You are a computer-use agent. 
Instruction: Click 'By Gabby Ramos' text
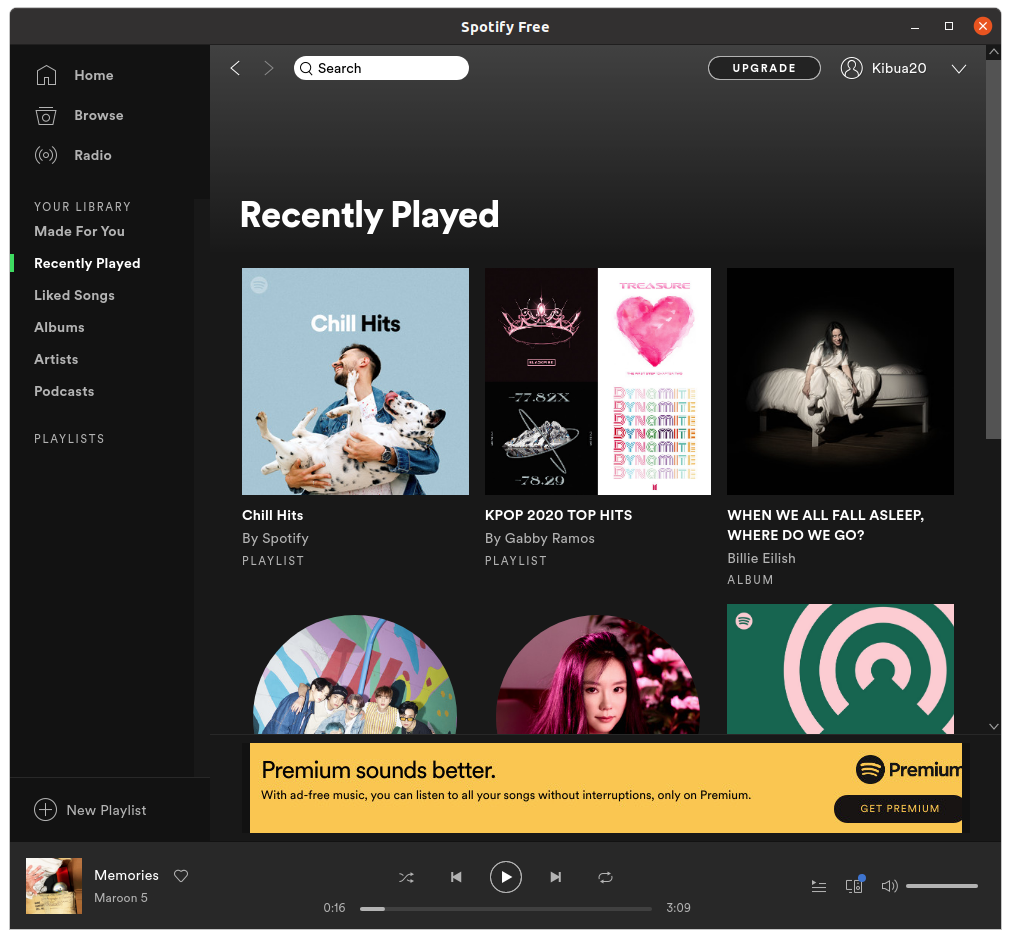coord(540,539)
